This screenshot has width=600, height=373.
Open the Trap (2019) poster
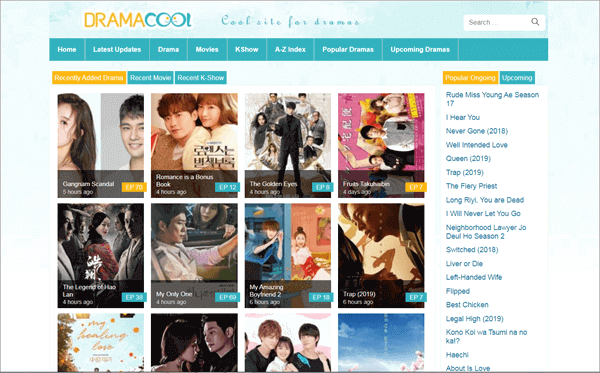click(x=381, y=256)
